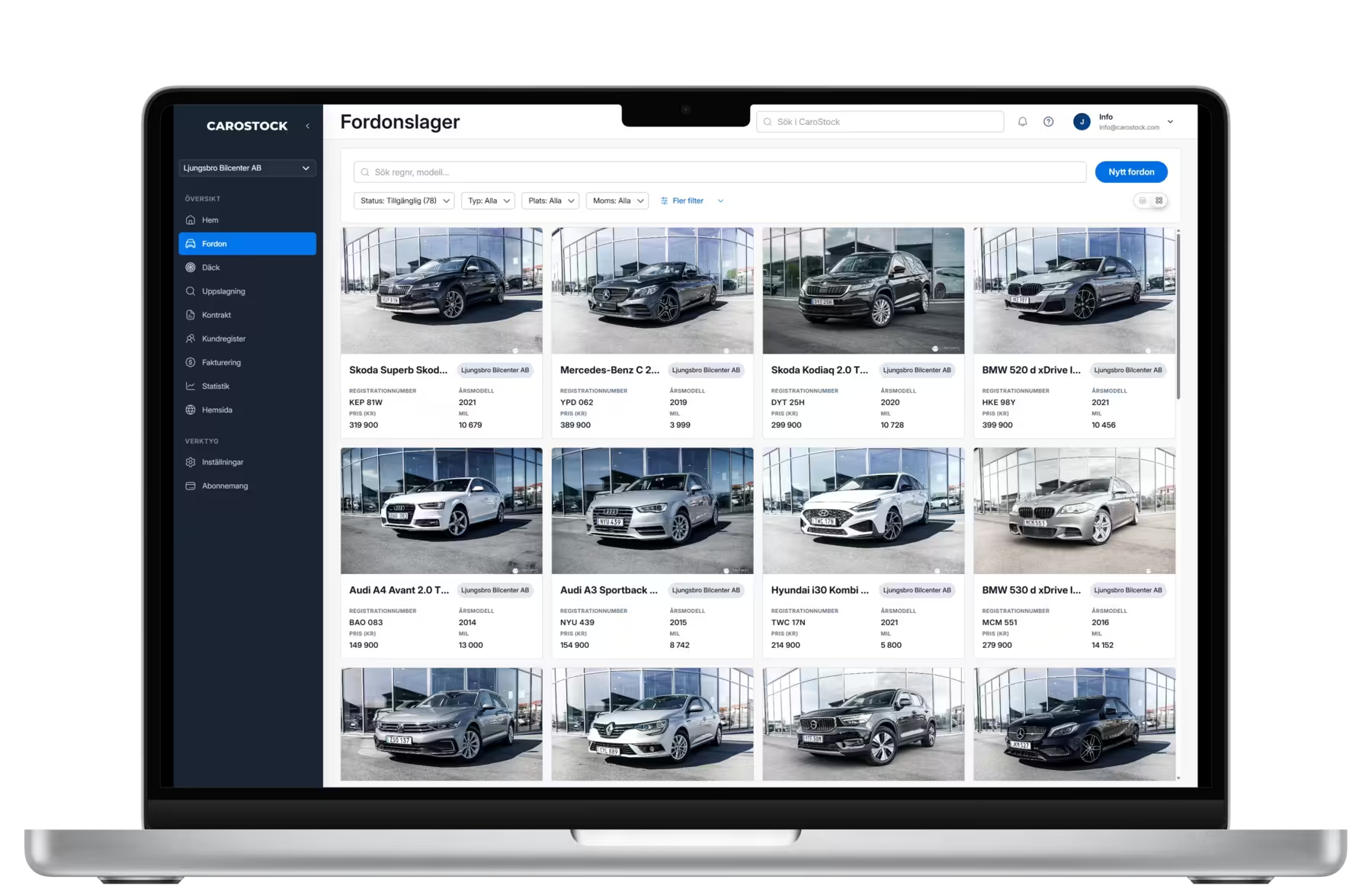Open the Info account menu chevron
The image size is (1372, 892).
tap(1170, 122)
